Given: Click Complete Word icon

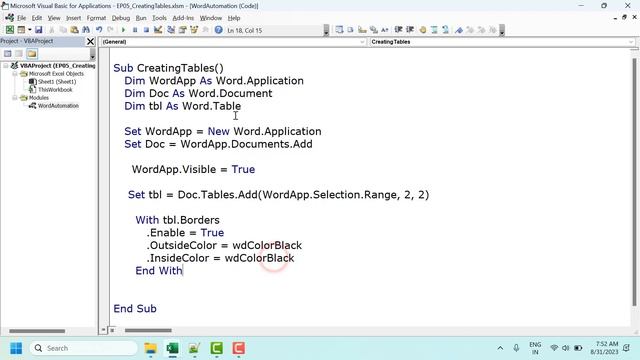Looking at the screenshot, I should (x=384, y=30).
